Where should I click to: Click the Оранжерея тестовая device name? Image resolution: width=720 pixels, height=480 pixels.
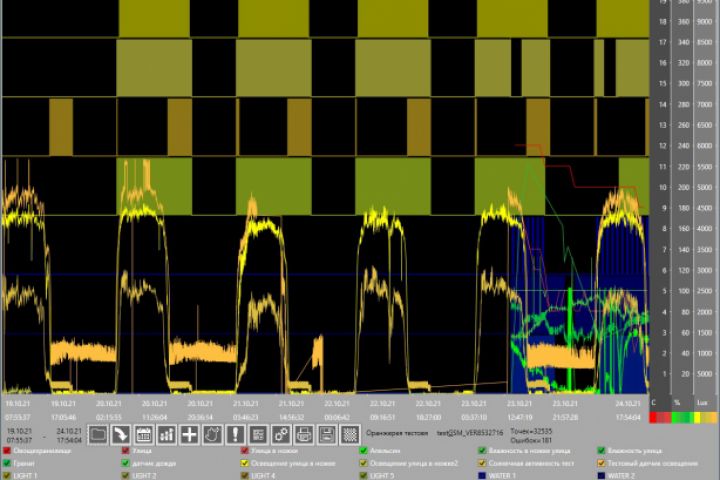tap(397, 433)
